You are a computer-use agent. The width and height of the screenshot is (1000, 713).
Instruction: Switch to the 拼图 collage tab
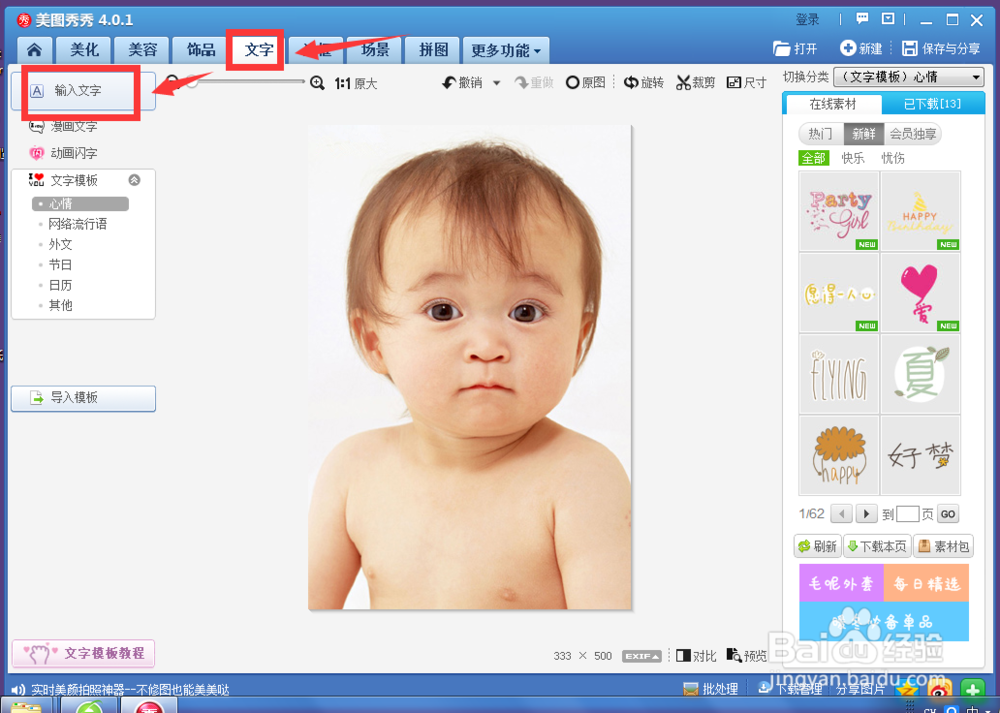point(432,49)
